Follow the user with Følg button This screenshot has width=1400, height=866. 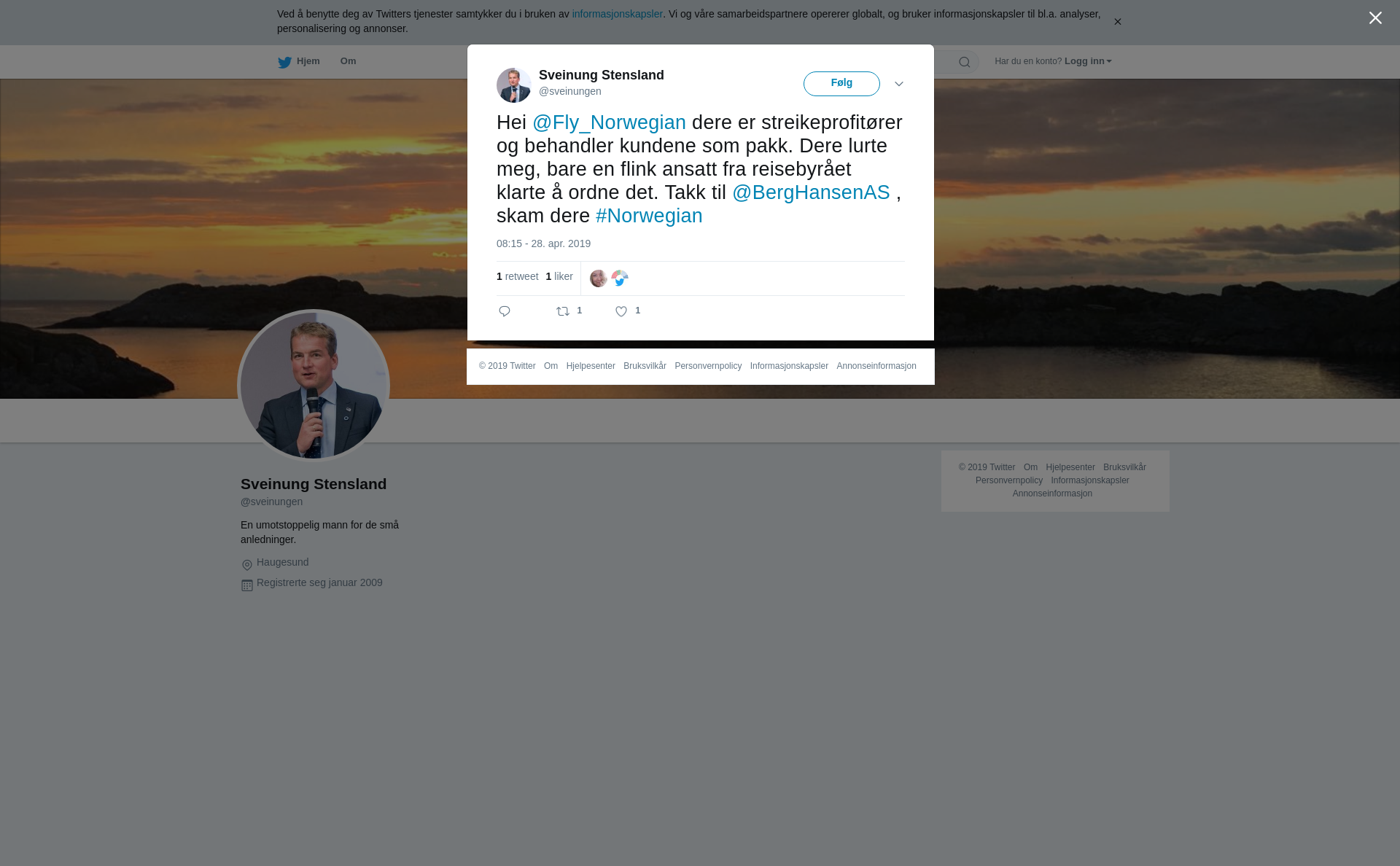tap(841, 84)
